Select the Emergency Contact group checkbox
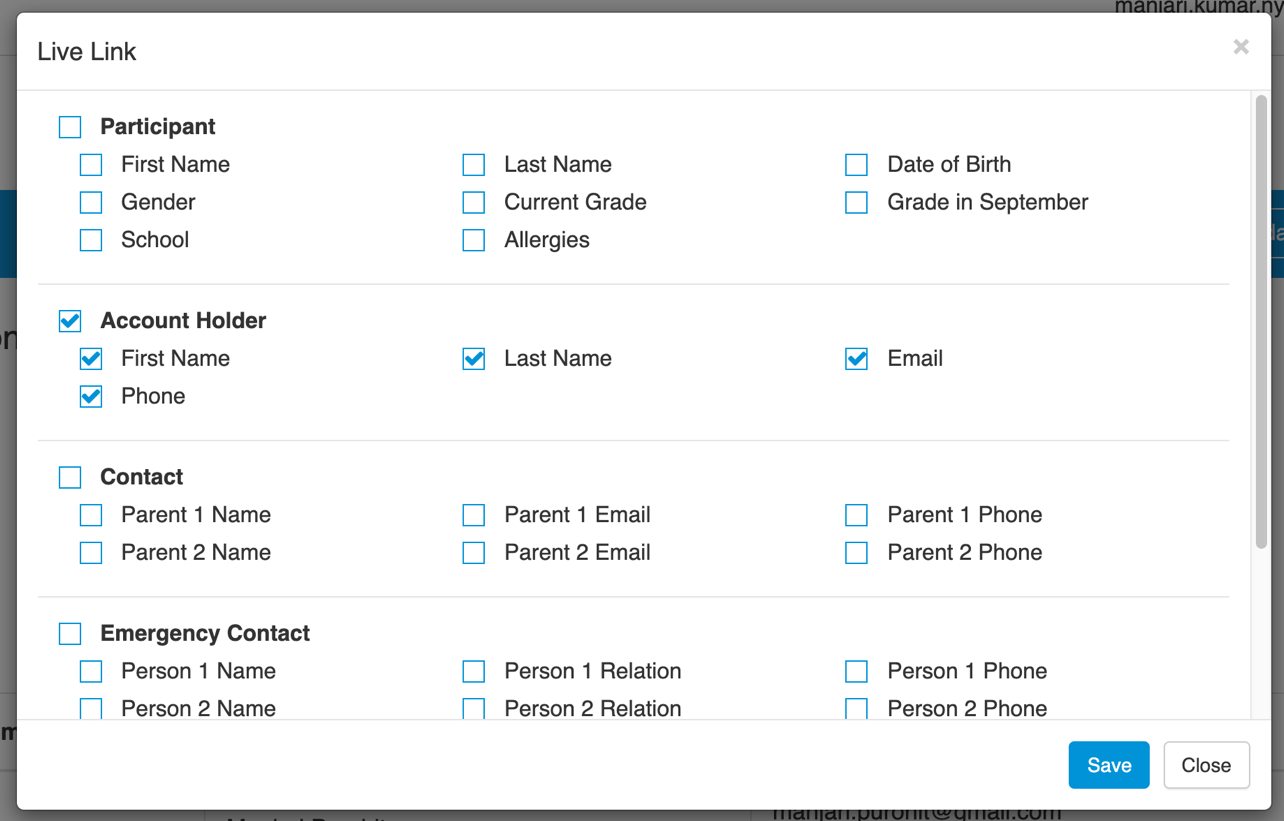The height and width of the screenshot is (821, 1284). 70,634
